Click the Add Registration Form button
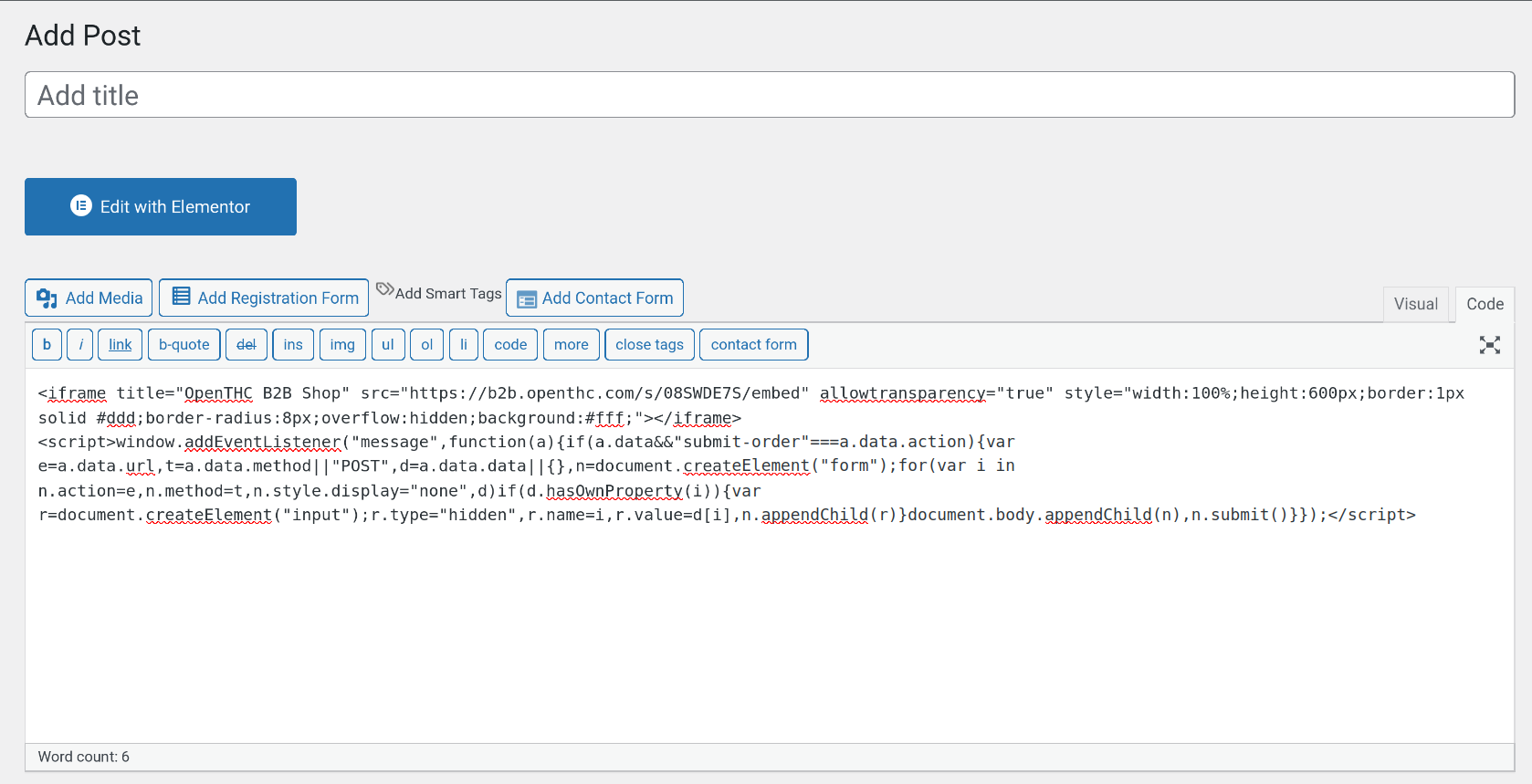1532x784 pixels. click(x=264, y=298)
